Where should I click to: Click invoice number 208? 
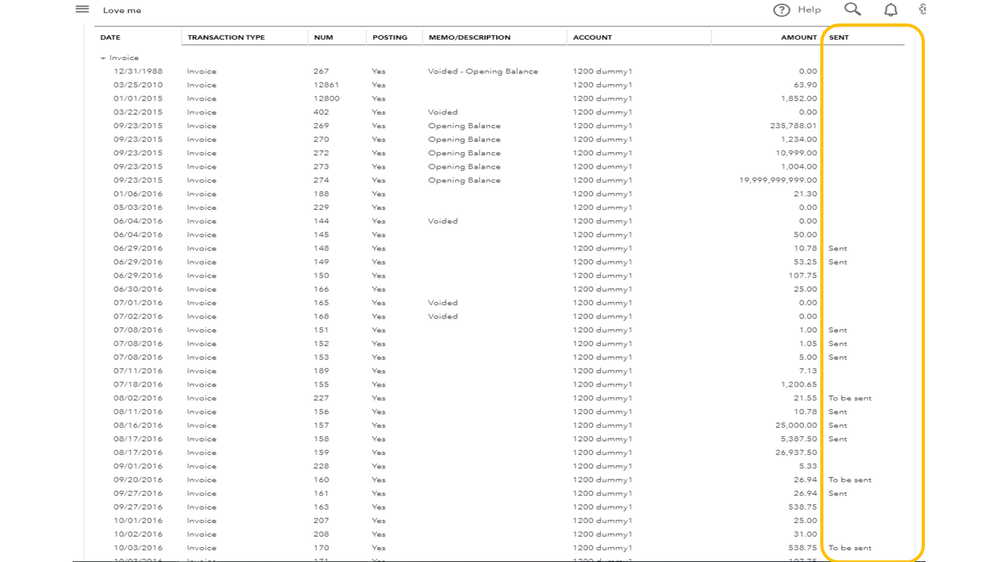coord(321,535)
